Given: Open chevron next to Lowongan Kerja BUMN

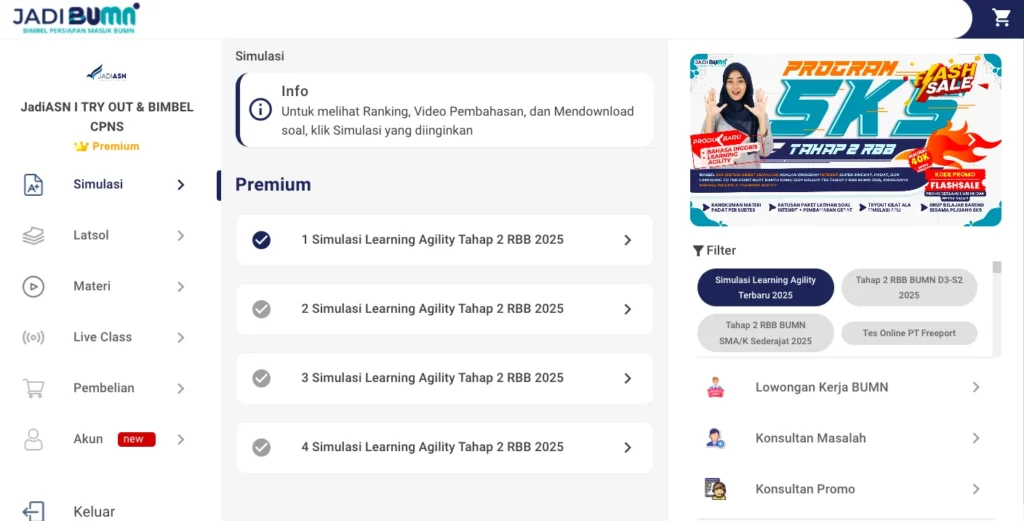Looking at the screenshot, I should click(976, 387).
